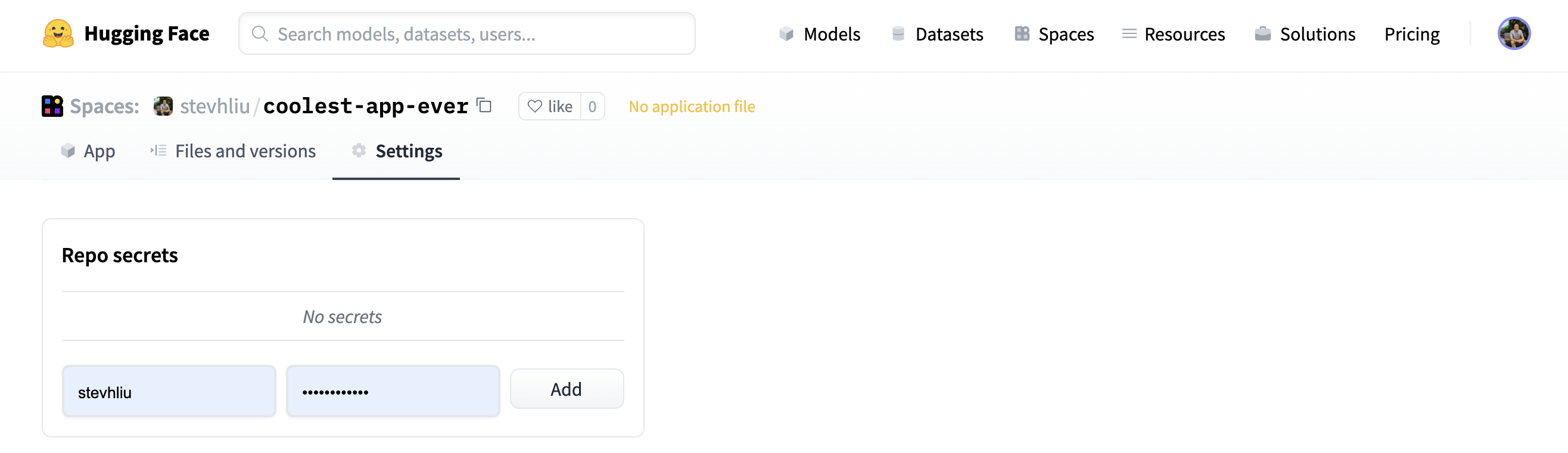
Task: Go to the Pricing page
Action: 1411,34
